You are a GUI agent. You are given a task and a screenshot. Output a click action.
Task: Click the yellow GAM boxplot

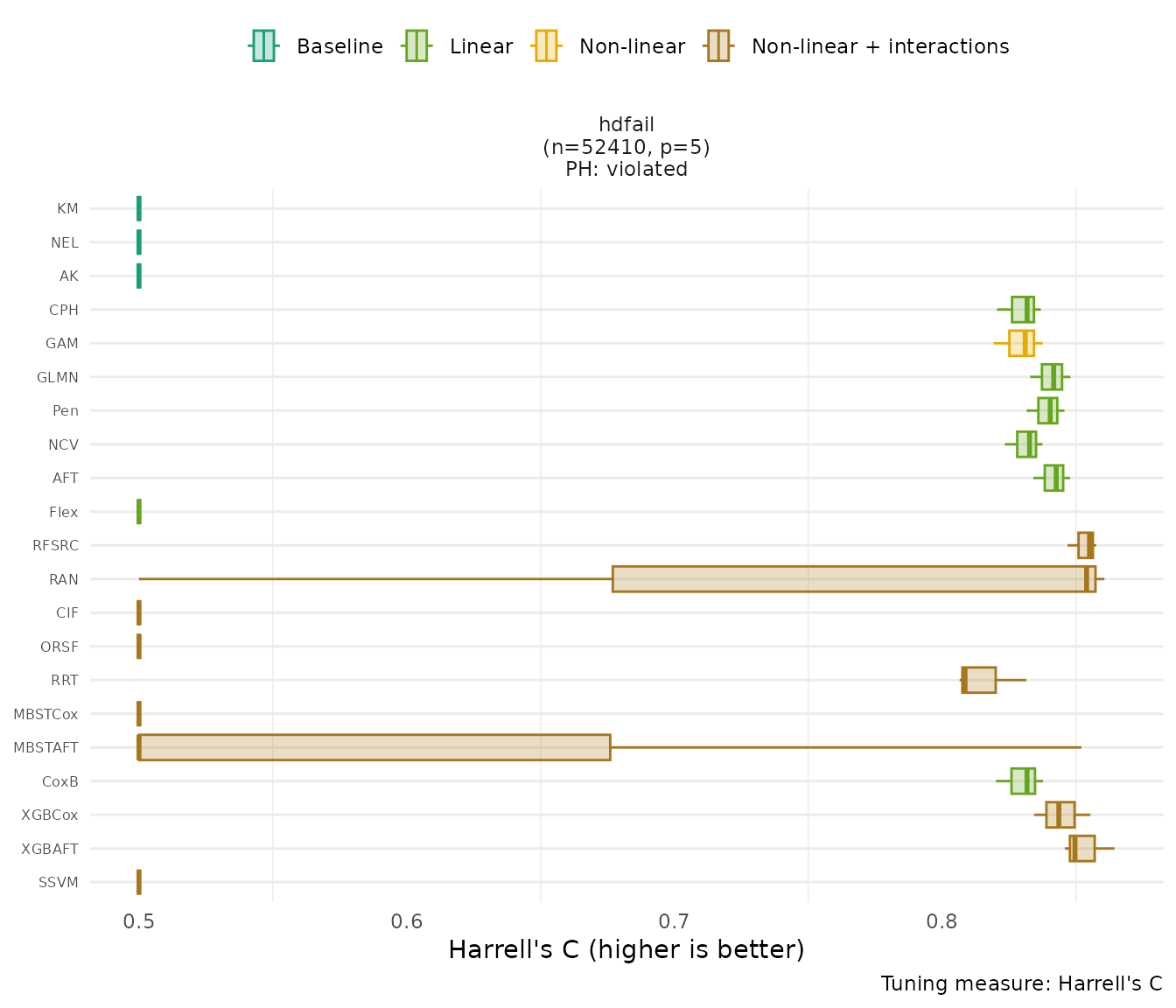coord(1020,343)
